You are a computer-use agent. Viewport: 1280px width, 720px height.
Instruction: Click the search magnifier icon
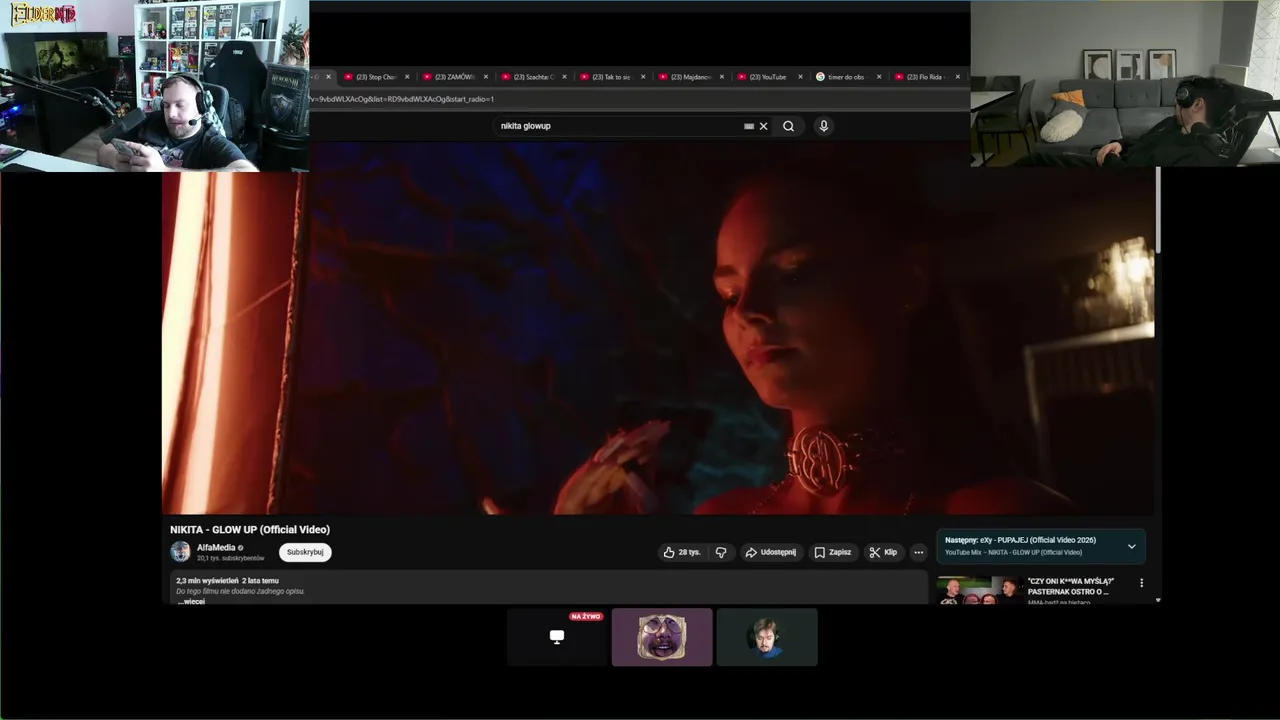788,126
